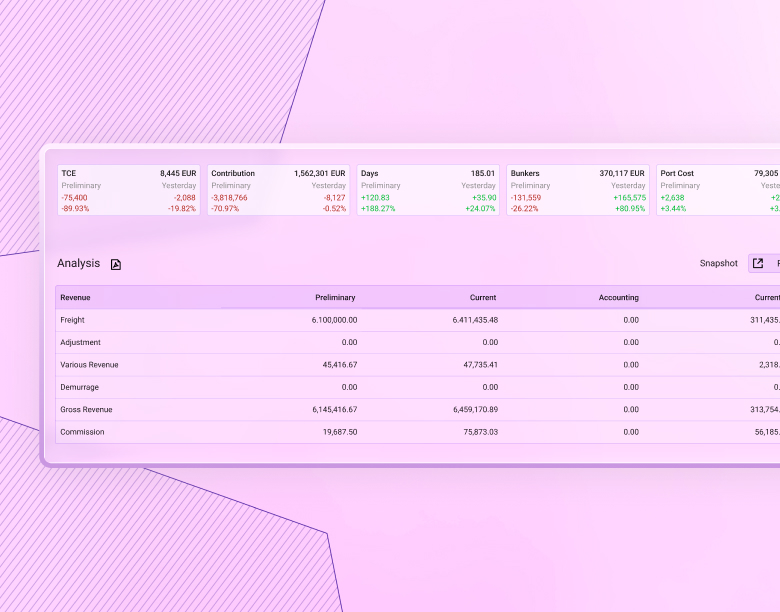Click Bunkers preliminary percent -26.22%

[524, 208]
